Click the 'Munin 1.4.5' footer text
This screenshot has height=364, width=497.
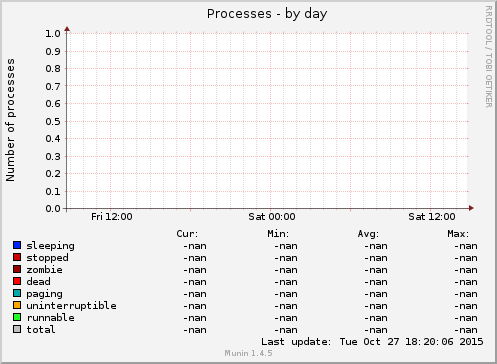click(248, 353)
